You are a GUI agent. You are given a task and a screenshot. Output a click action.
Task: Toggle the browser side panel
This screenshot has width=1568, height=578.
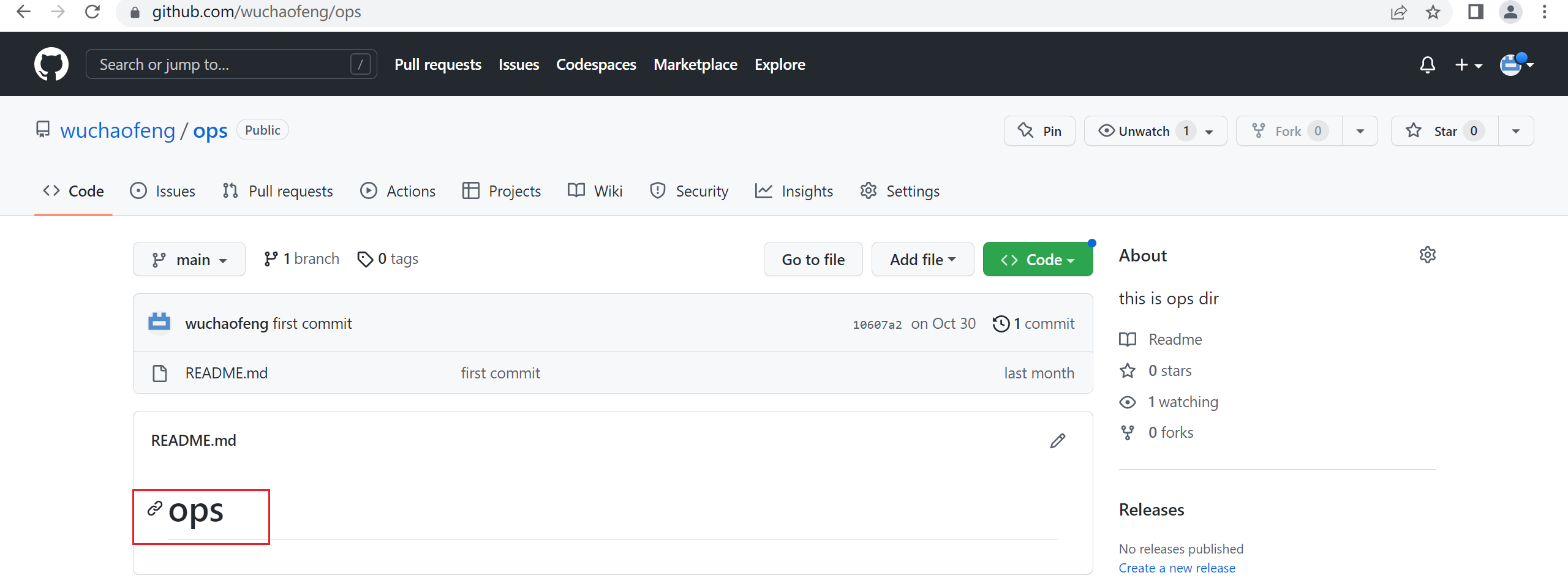1476,12
